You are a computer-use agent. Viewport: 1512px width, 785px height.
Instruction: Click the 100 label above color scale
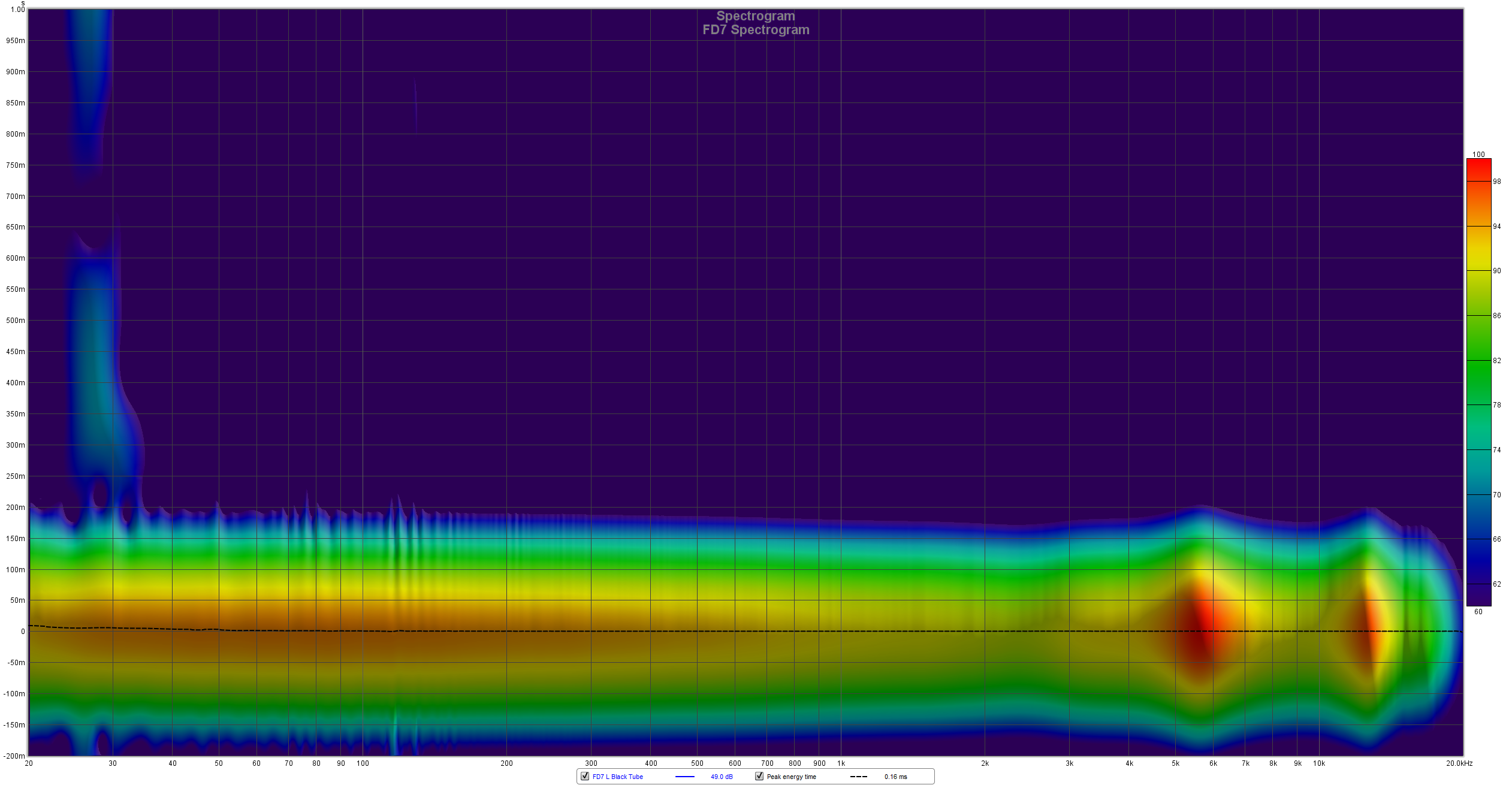tap(1478, 155)
